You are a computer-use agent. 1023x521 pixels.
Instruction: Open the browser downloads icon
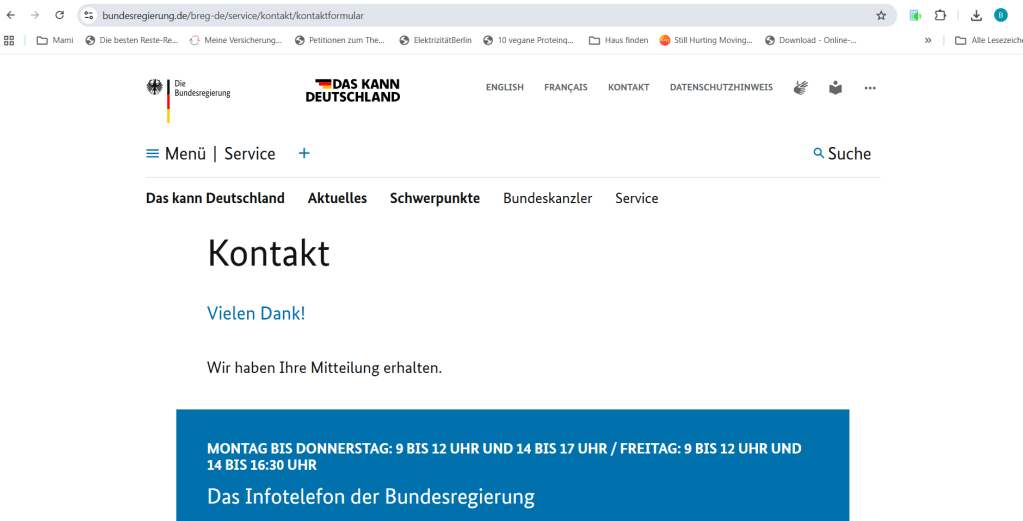[976, 15]
